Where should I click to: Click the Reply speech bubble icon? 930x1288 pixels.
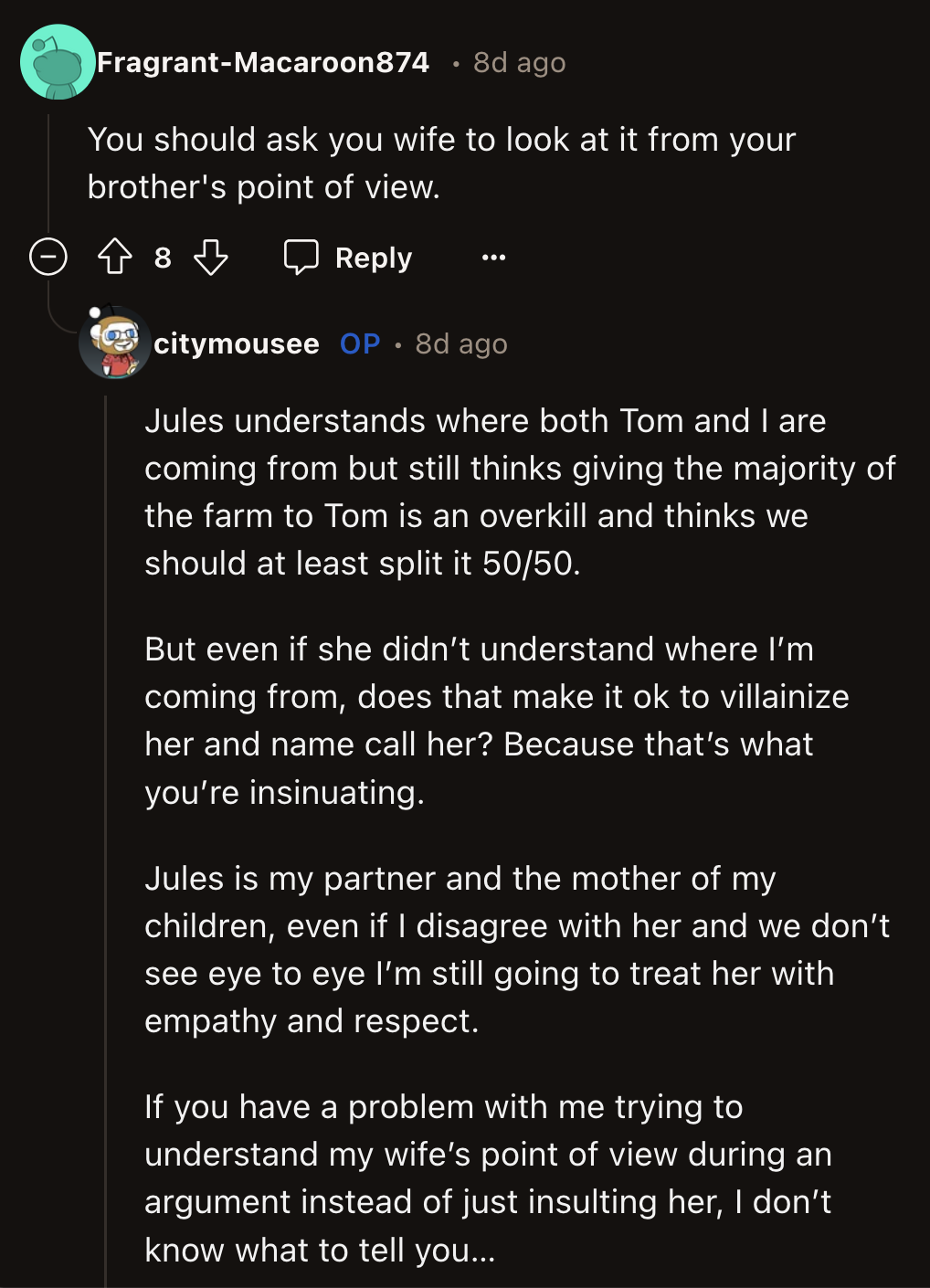pos(302,257)
